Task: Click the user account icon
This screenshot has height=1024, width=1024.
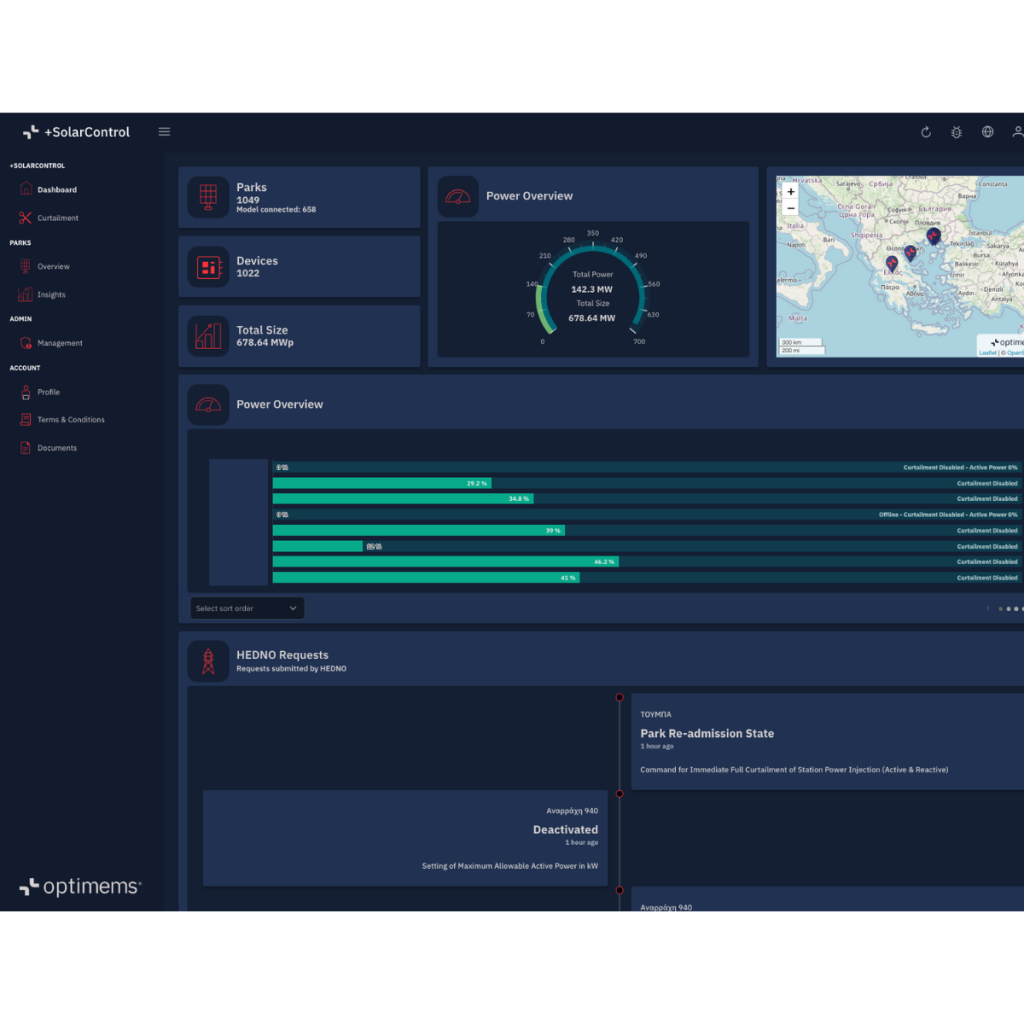Action: (x=1017, y=132)
